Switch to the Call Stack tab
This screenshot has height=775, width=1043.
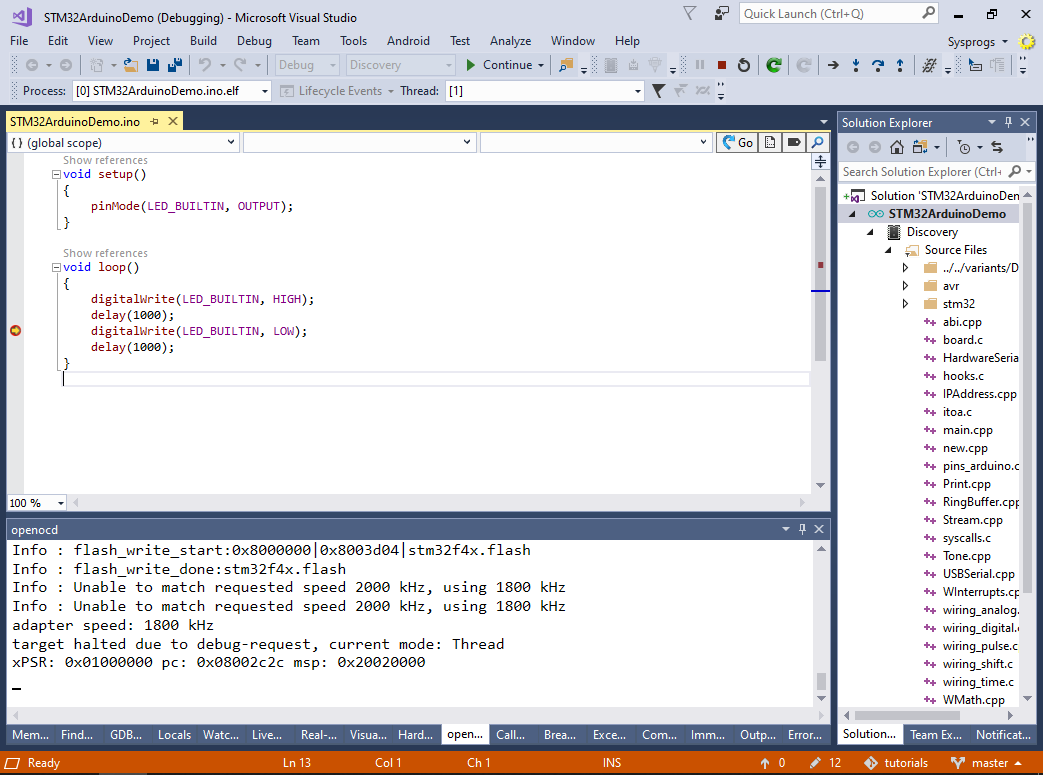click(x=510, y=734)
